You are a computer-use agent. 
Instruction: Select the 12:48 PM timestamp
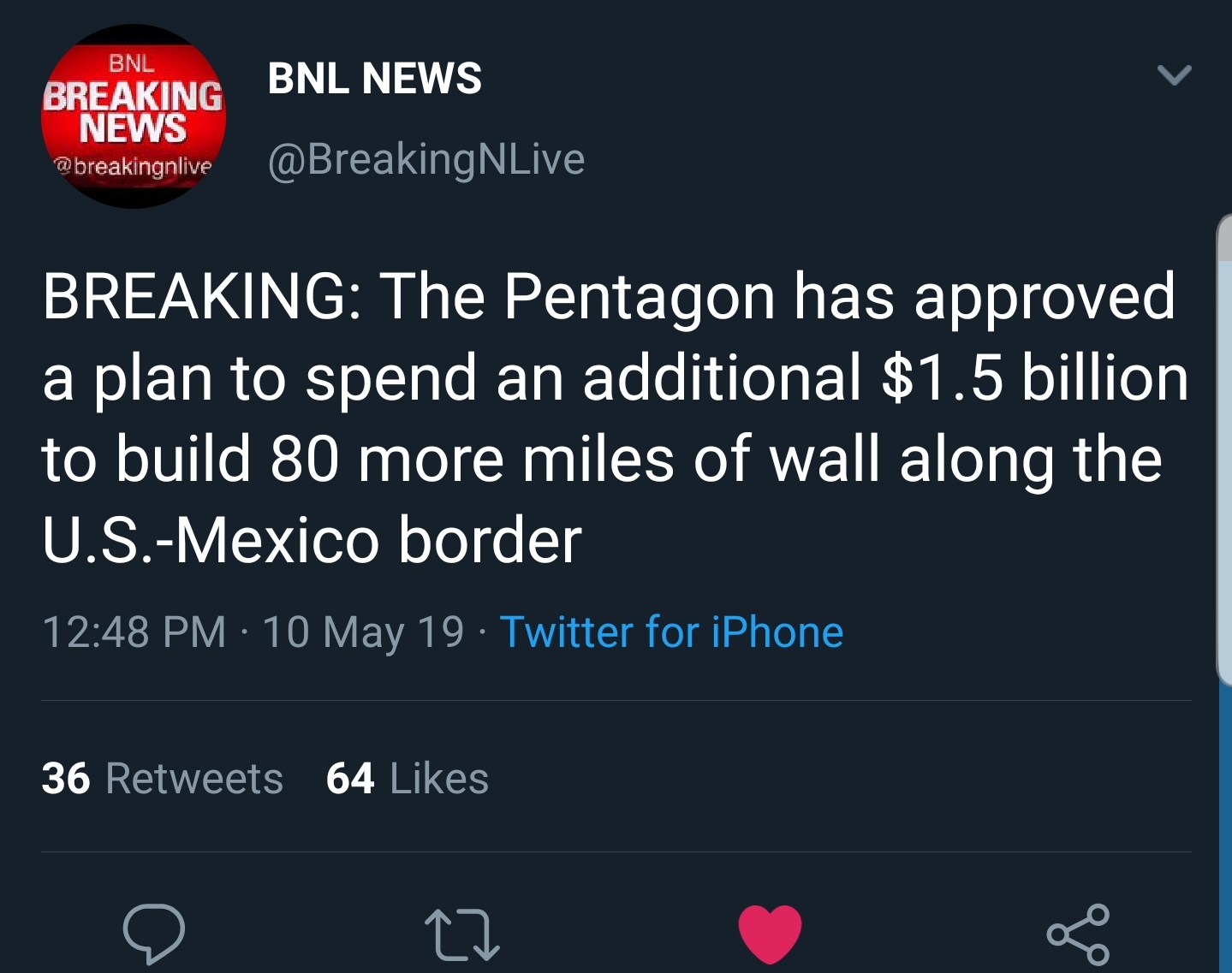point(134,632)
